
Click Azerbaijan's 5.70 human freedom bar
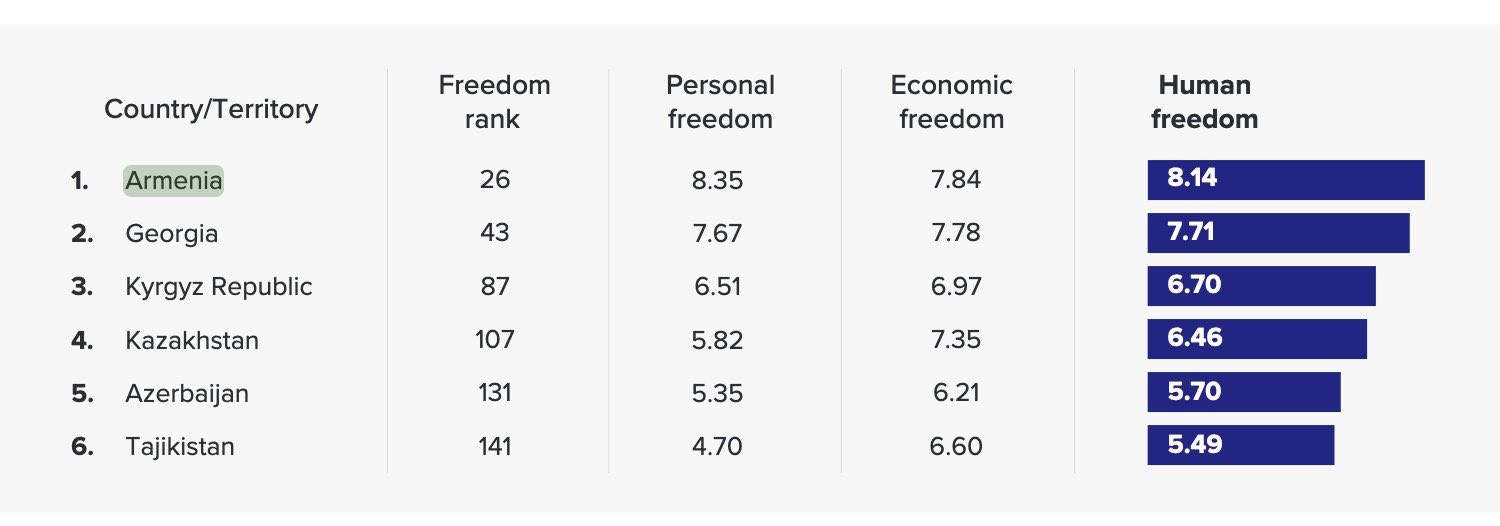(1243, 392)
